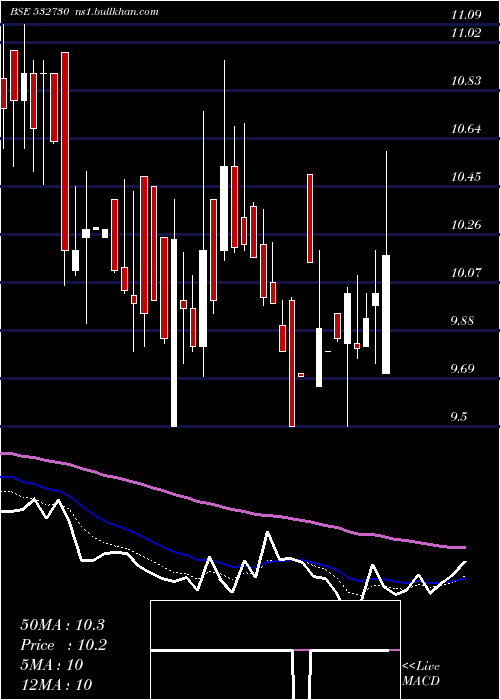500x700 pixels.
Task: Click the 11.09 price axis label
Action: tap(466, 15)
